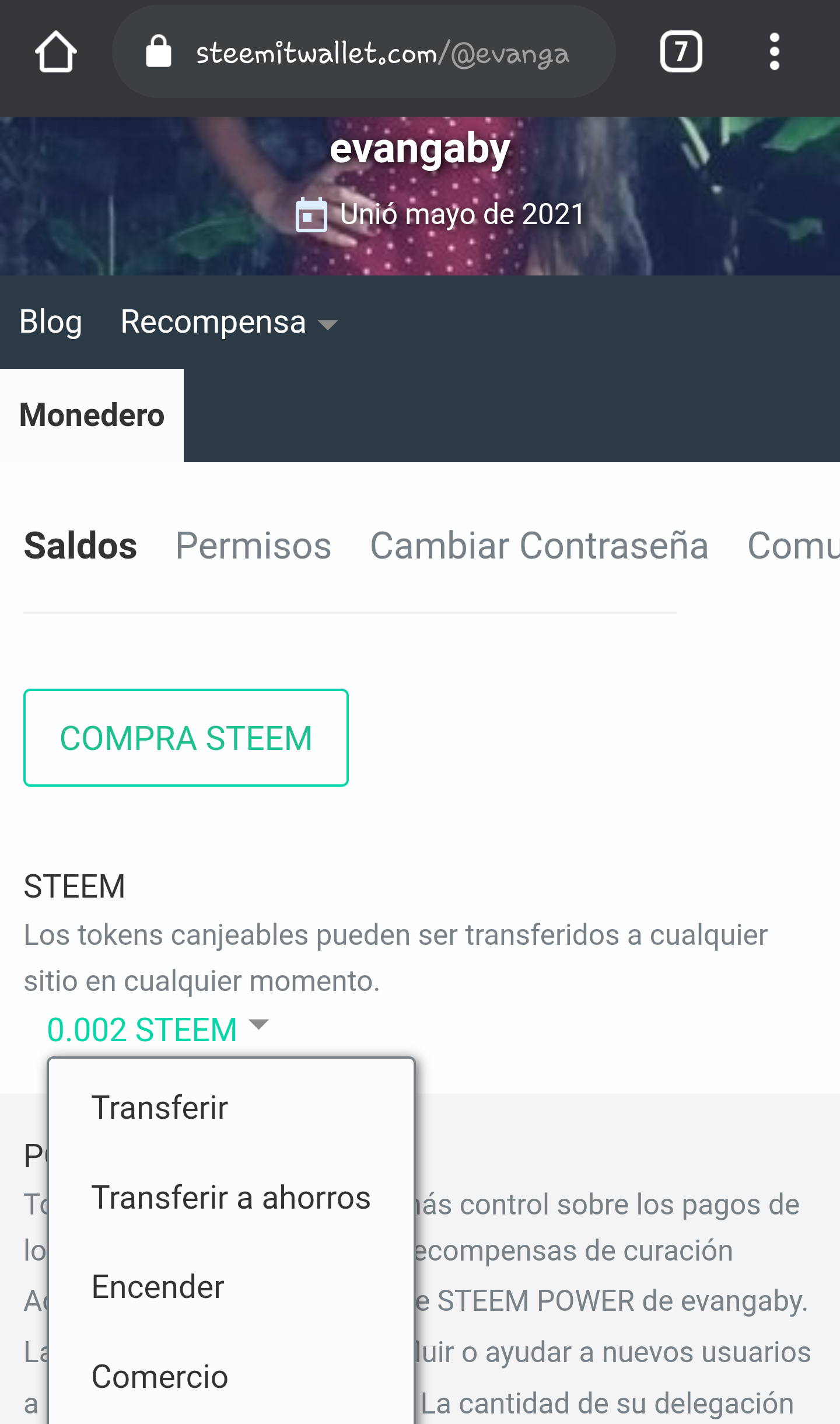Screen dimensions: 840x1424
Task: Open the Blog tab
Action: coord(51,322)
